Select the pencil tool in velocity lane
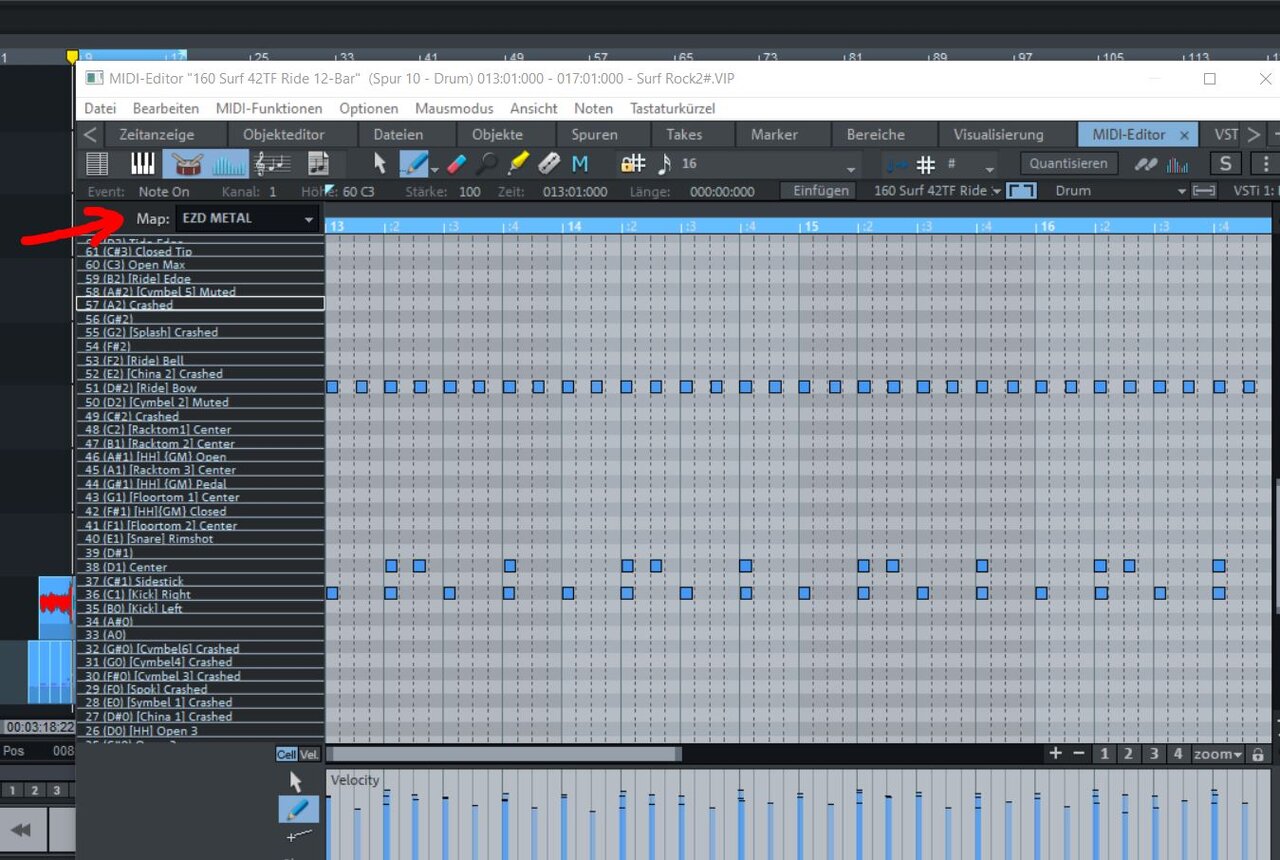Screen dimensions: 1280x860 tap(301, 810)
